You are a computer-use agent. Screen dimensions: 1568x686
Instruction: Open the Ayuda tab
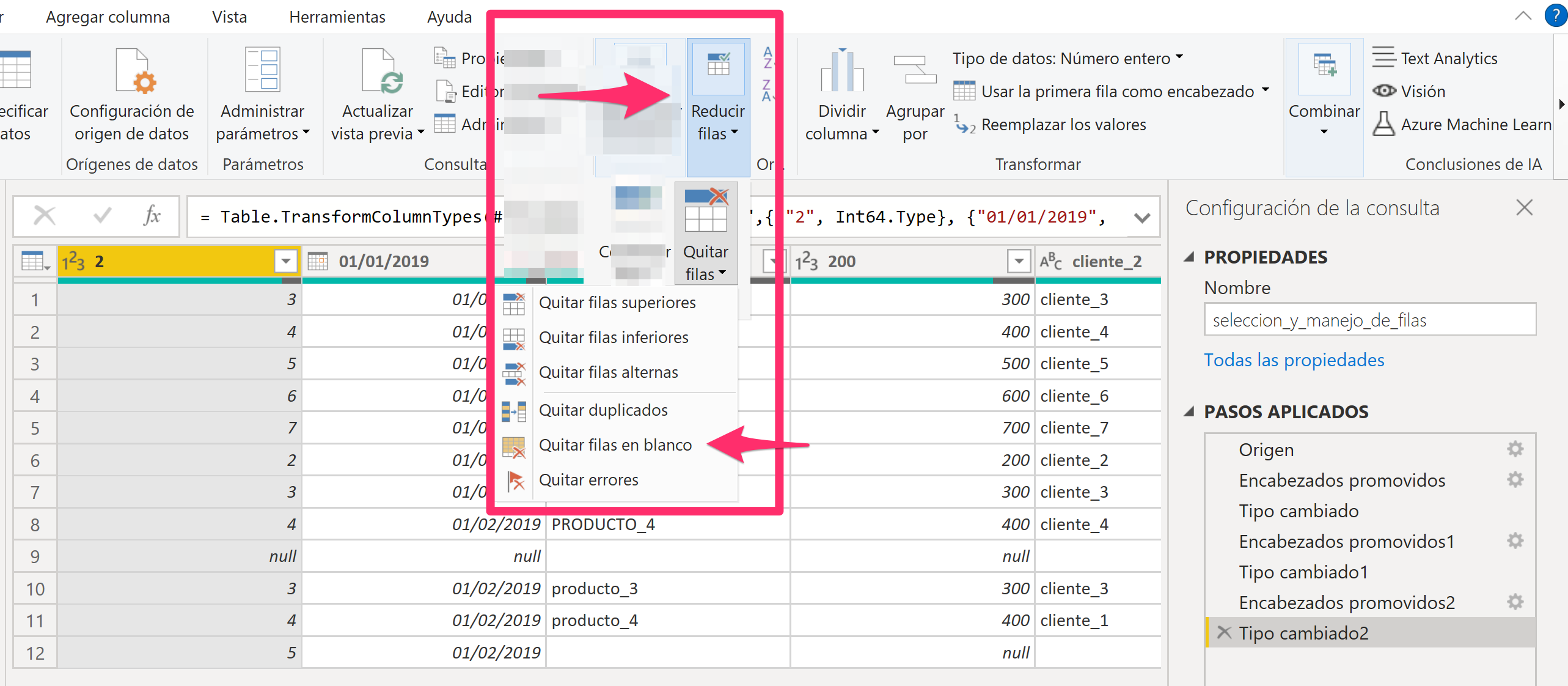click(449, 17)
